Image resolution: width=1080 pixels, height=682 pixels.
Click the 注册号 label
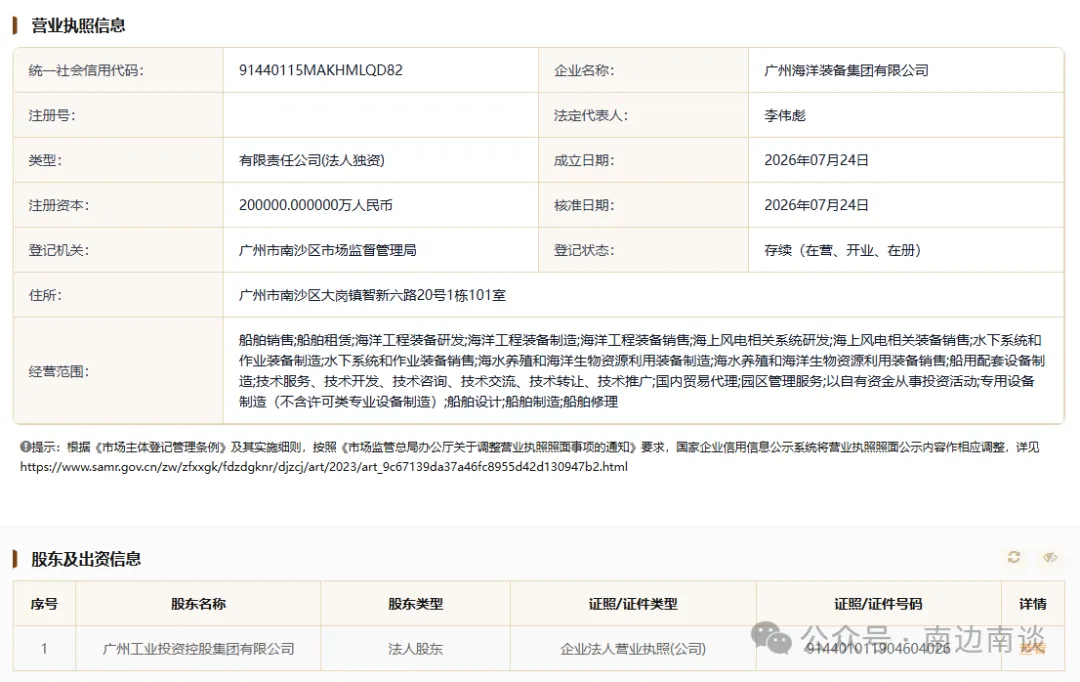52,115
